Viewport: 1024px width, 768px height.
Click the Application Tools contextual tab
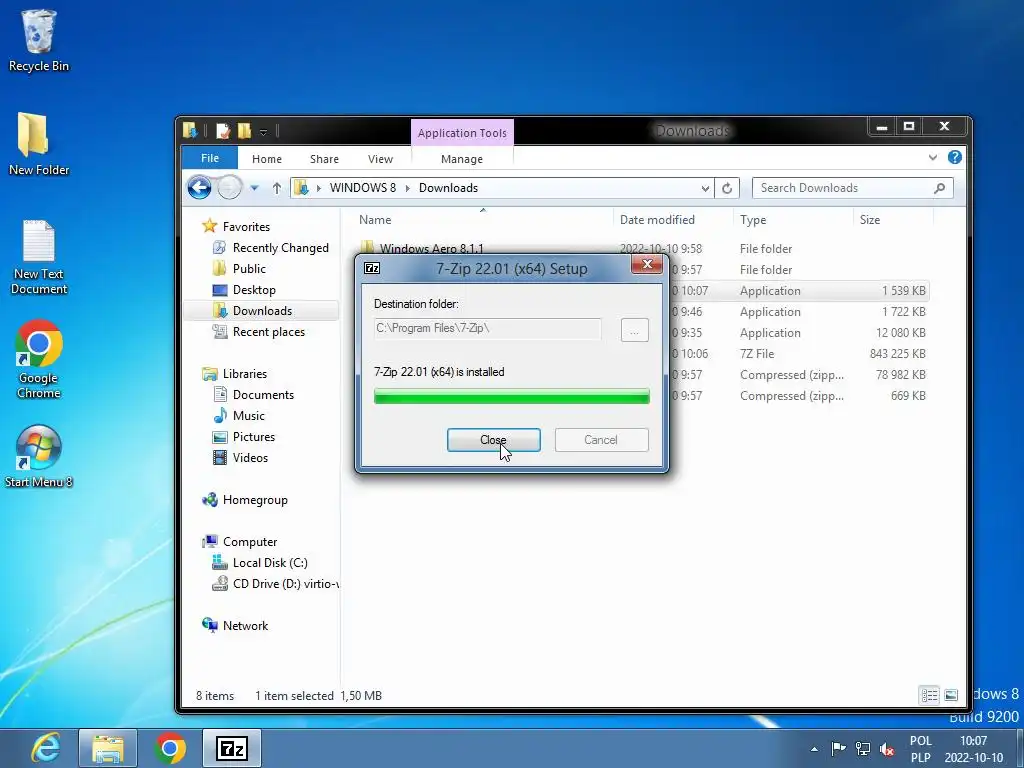tap(462, 133)
